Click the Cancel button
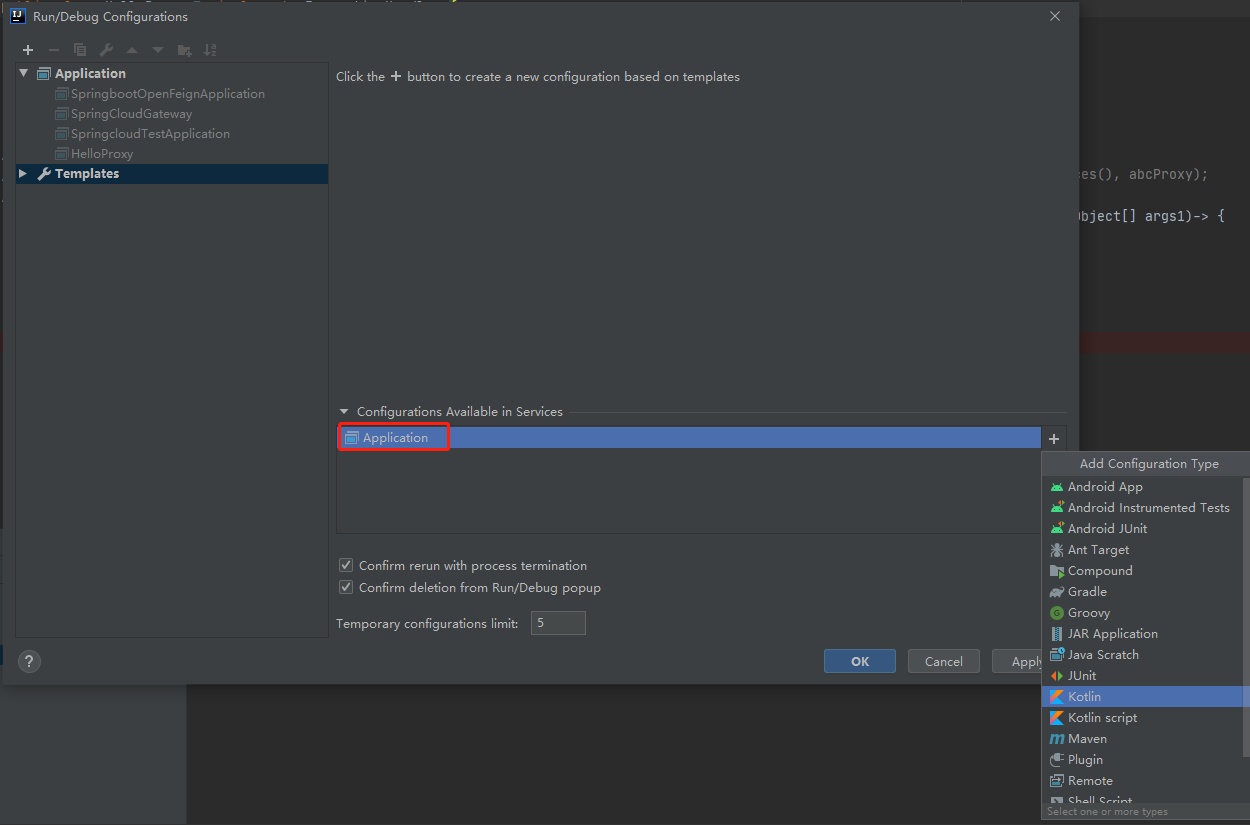This screenshot has width=1250, height=825. (944, 661)
